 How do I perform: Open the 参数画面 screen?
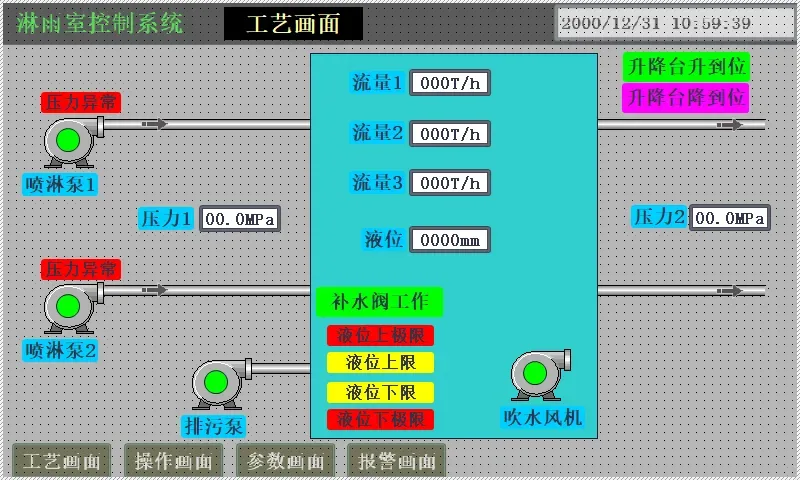coord(285,461)
